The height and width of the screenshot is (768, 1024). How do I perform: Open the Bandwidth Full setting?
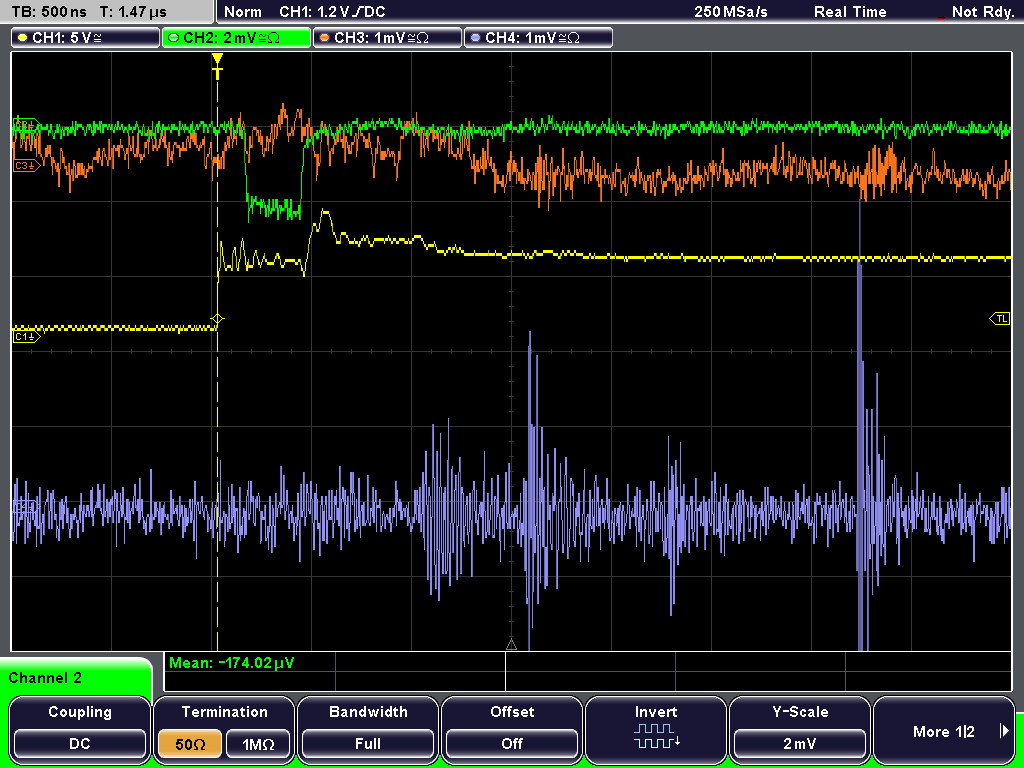pyautogui.click(x=368, y=743)
